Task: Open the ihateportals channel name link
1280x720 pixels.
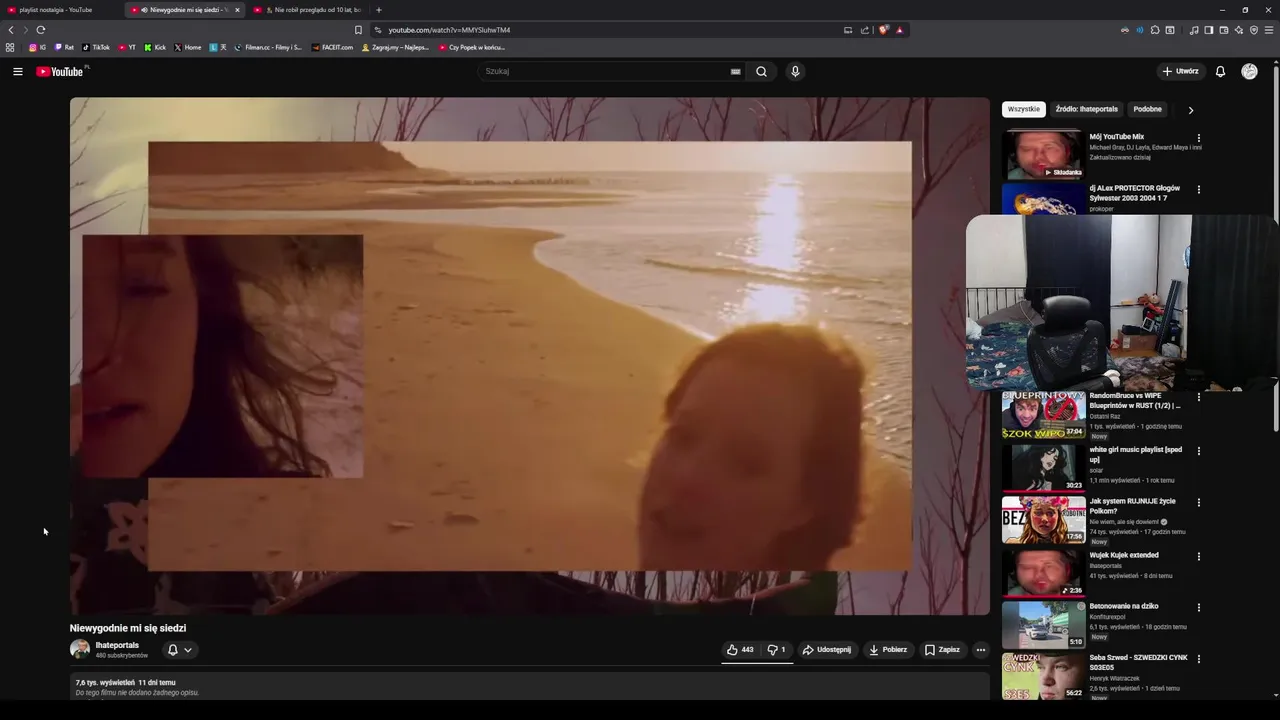Action: click(x=117, y=645)
